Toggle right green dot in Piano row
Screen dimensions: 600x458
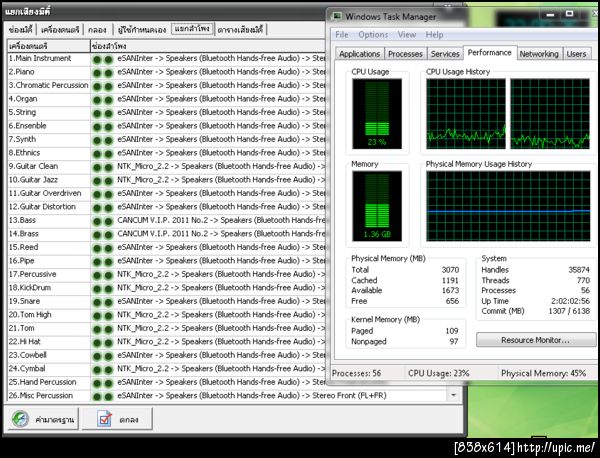109,73
